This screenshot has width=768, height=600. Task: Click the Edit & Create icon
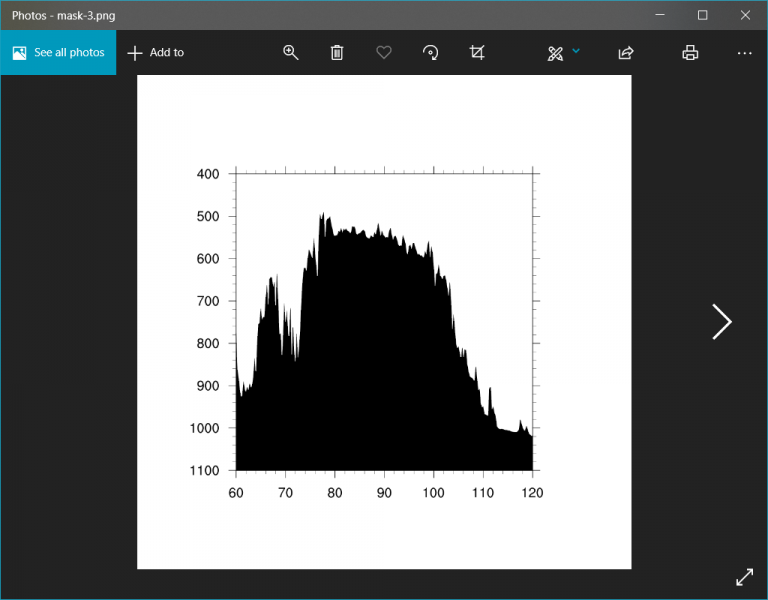click(x=555, y=53)
